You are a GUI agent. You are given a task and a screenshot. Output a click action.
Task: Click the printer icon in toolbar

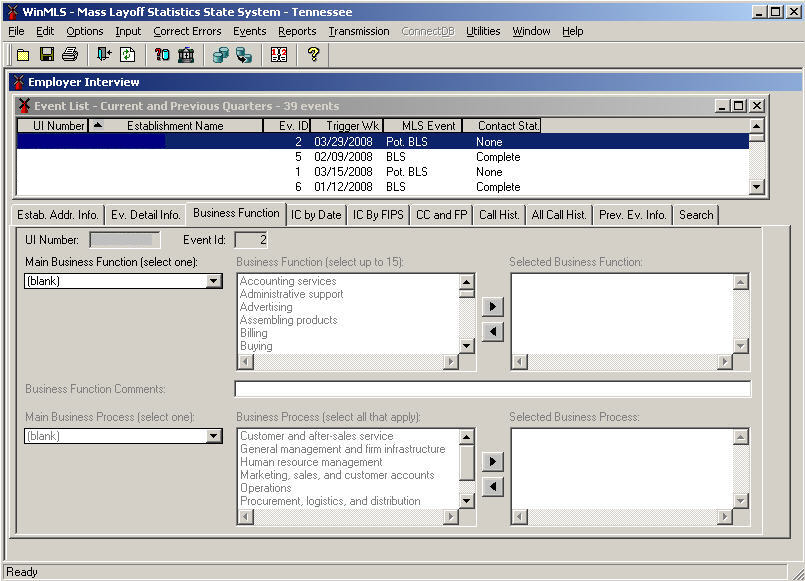[x=70, y=54]
